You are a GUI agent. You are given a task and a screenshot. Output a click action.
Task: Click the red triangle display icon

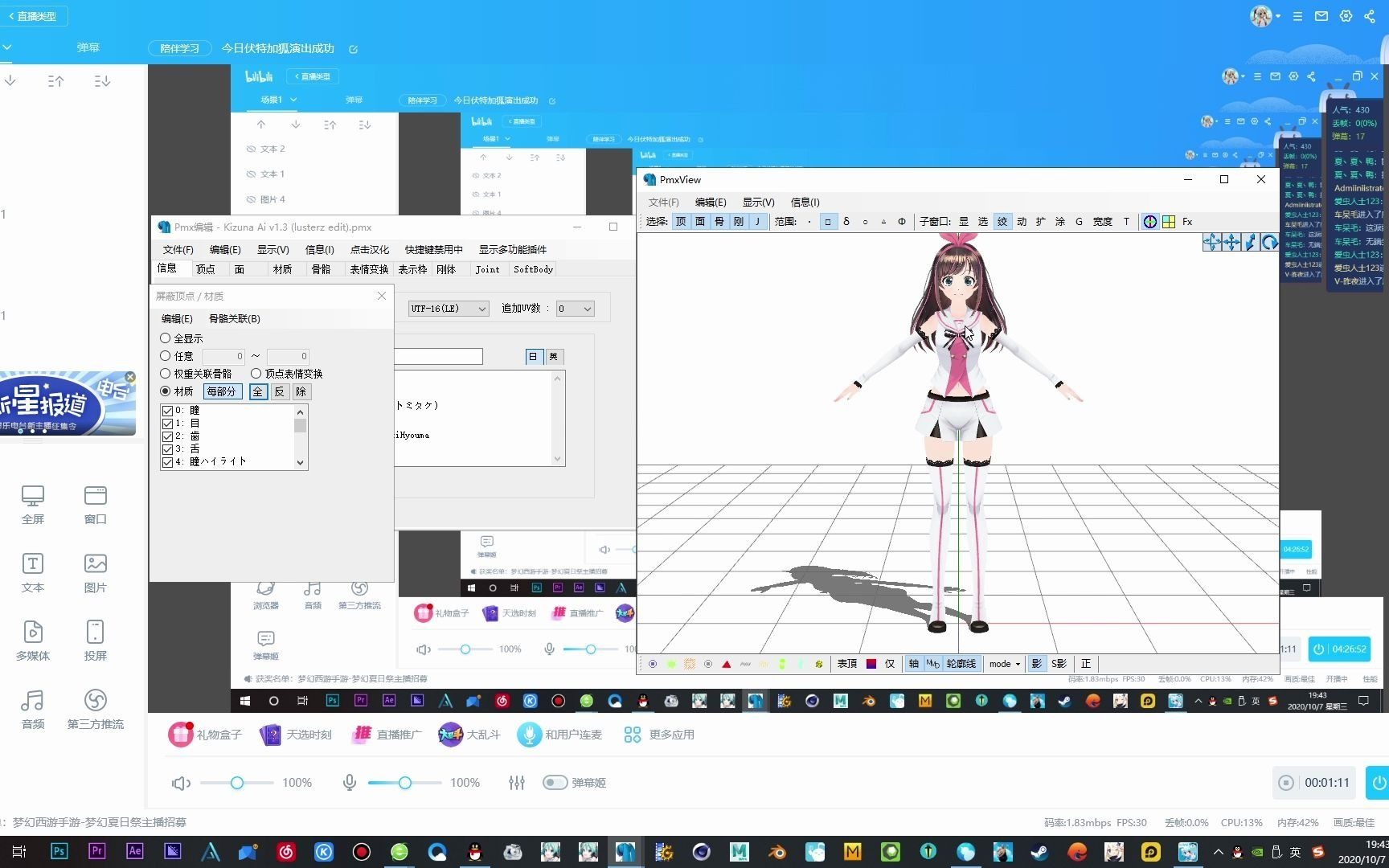tap(727, 664)
